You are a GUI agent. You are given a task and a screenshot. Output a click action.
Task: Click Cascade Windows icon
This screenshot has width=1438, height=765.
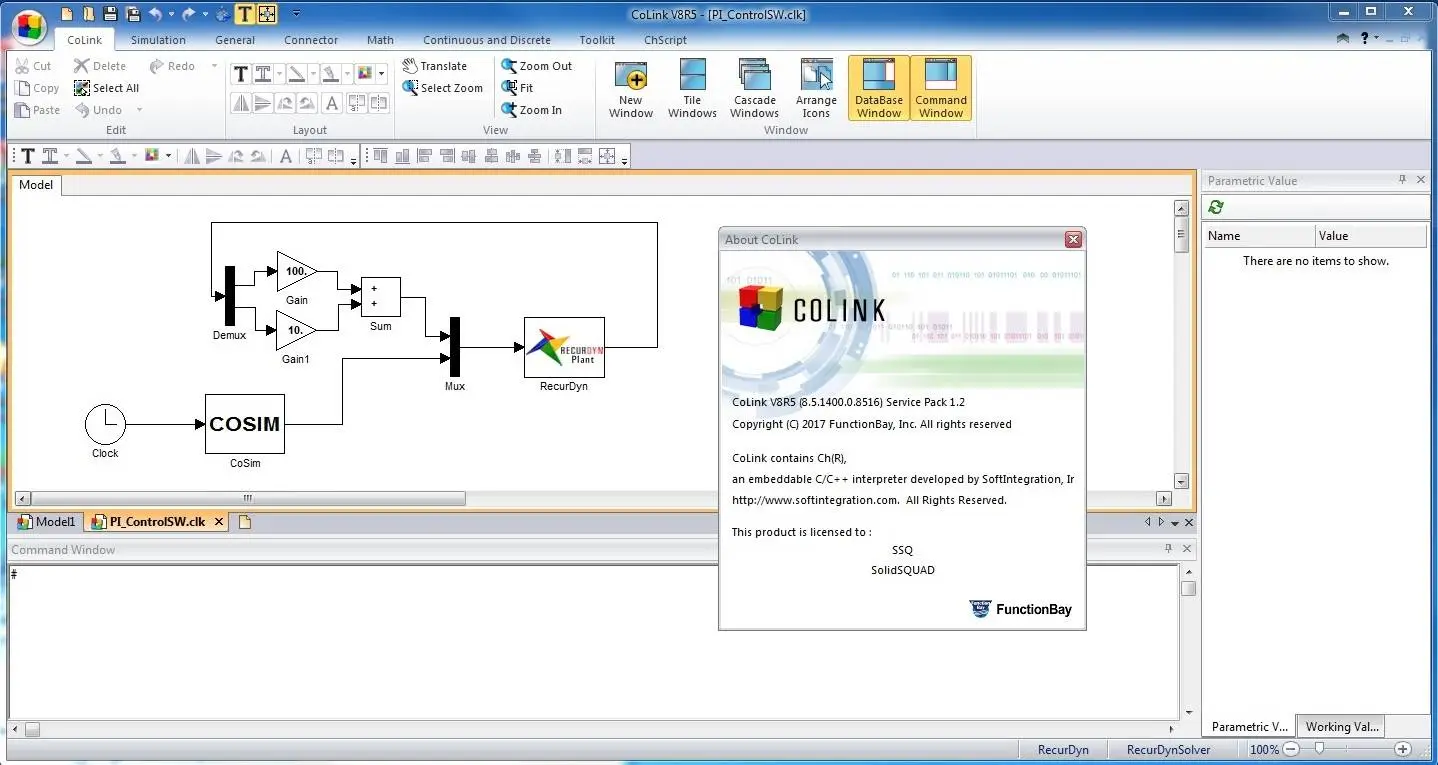754,89
